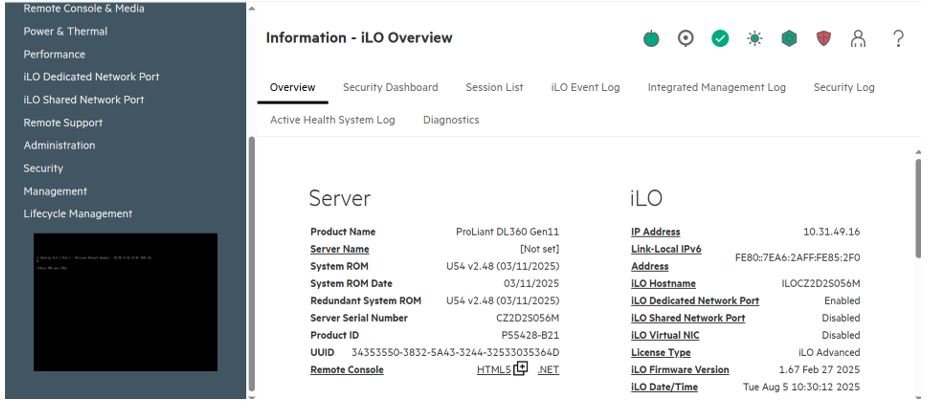Switch to the Overview tab
The height and width of the screenshot is (401, 934).
pos(292,88)
